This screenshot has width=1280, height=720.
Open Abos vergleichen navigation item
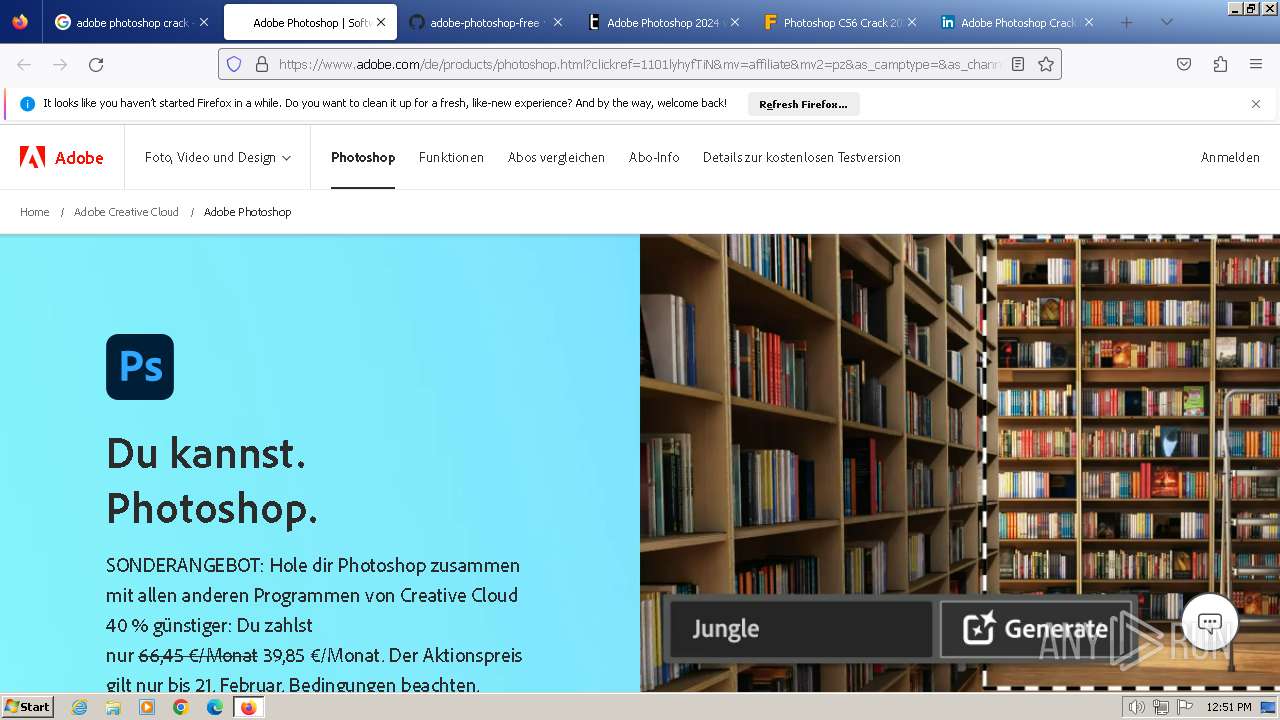556,157
